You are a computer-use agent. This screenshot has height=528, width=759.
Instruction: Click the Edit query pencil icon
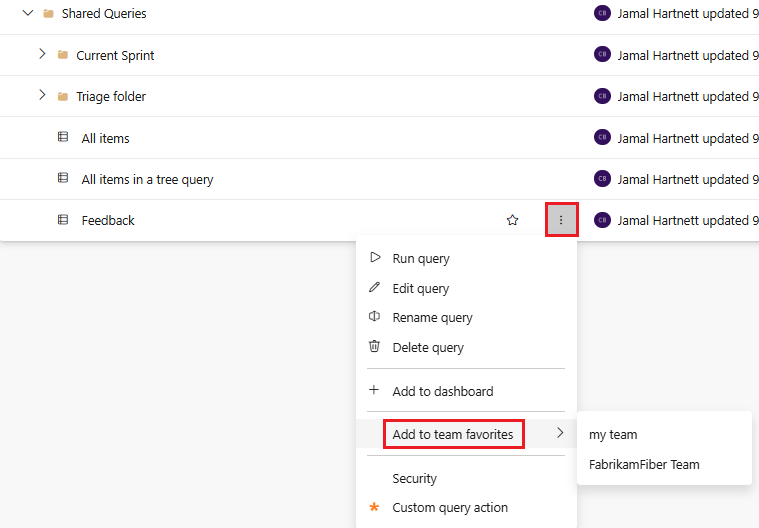(x=375, y=288)
